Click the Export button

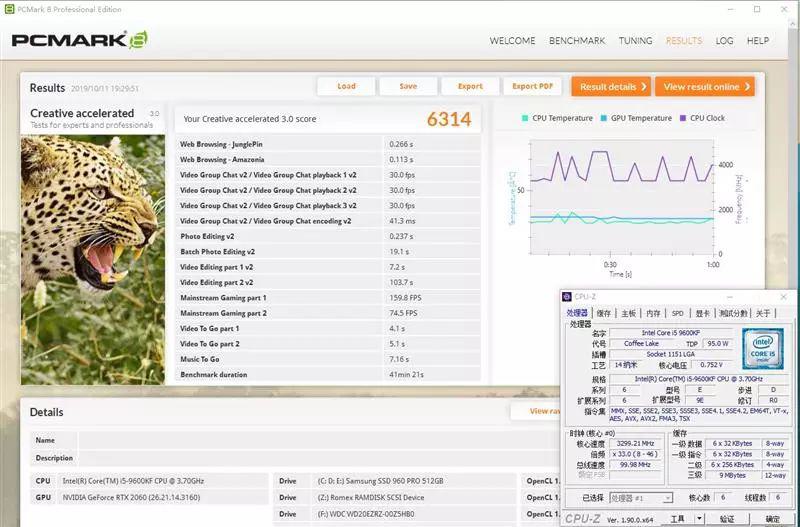point(470,86)
